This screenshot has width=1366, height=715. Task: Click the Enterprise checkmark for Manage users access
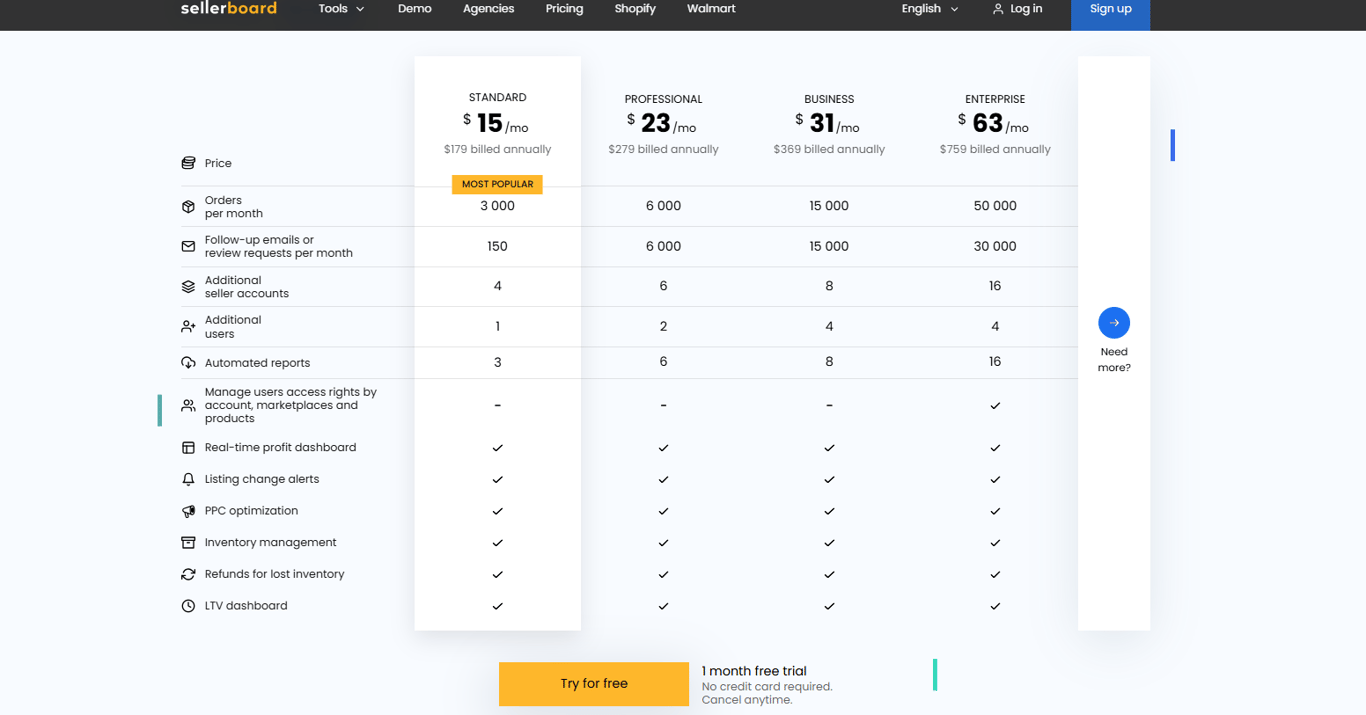coord(995,406)
